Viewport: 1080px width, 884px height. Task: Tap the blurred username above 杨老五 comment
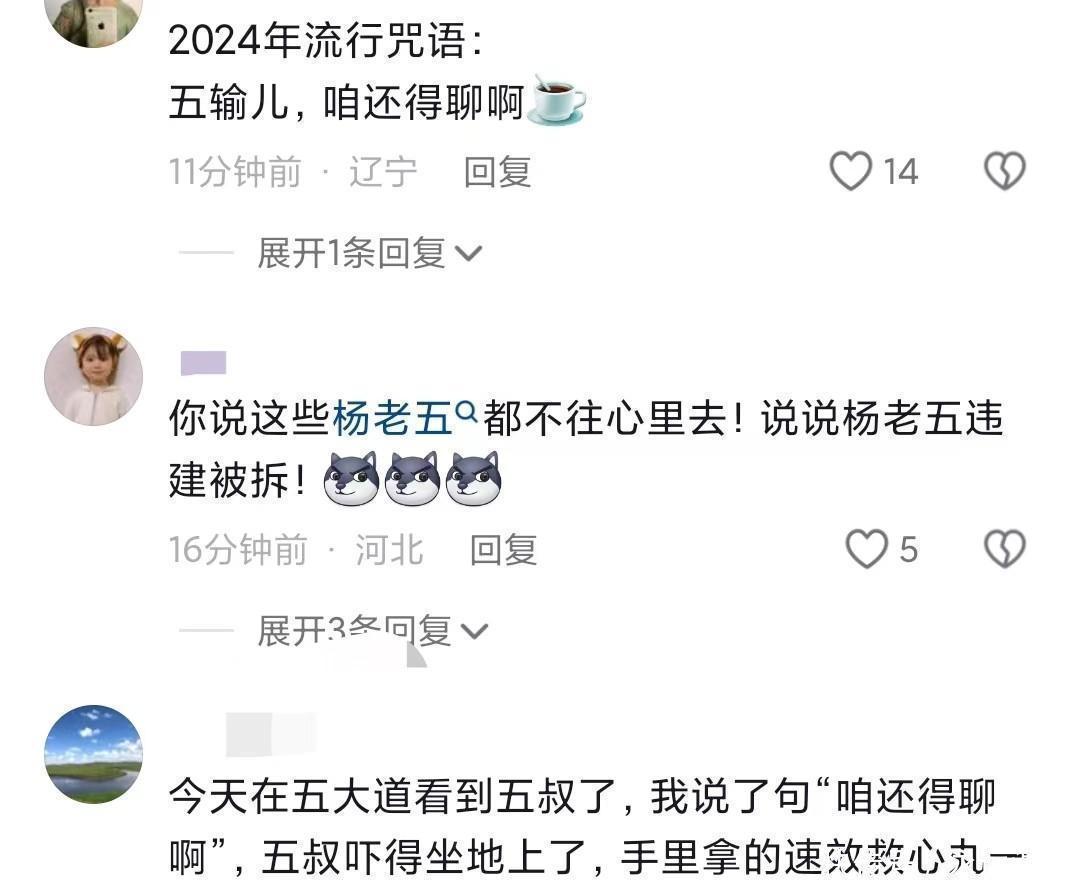point(203,363)
